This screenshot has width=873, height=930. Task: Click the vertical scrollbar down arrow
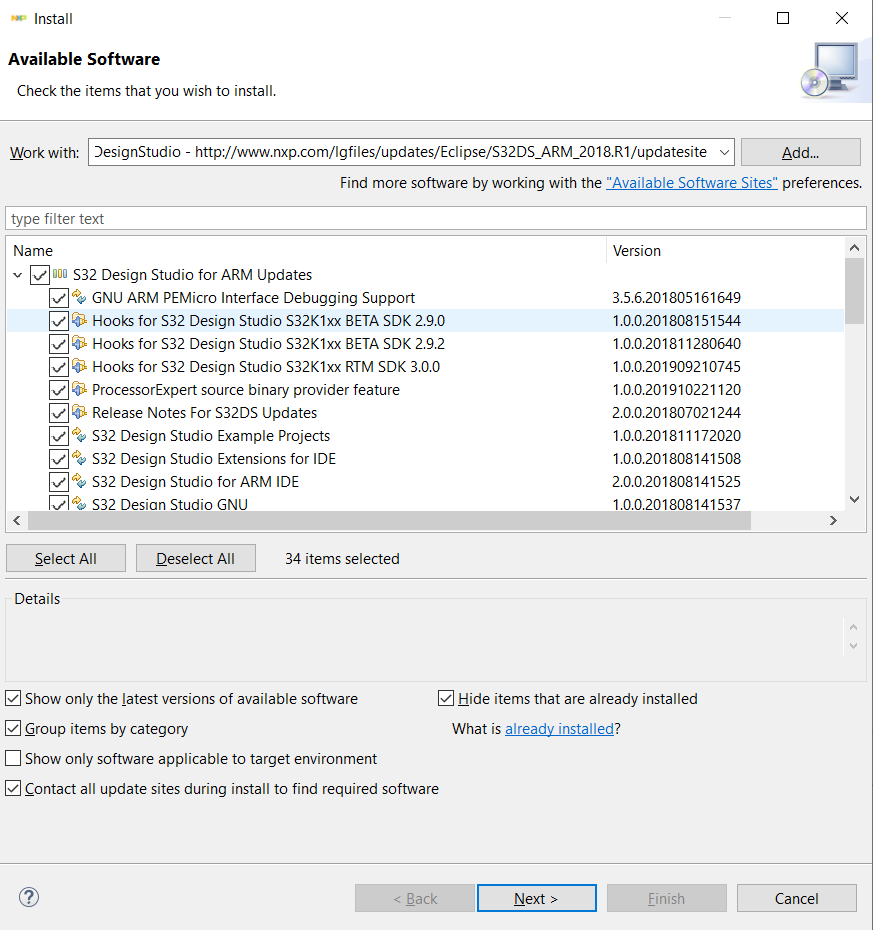click(854, 498)
